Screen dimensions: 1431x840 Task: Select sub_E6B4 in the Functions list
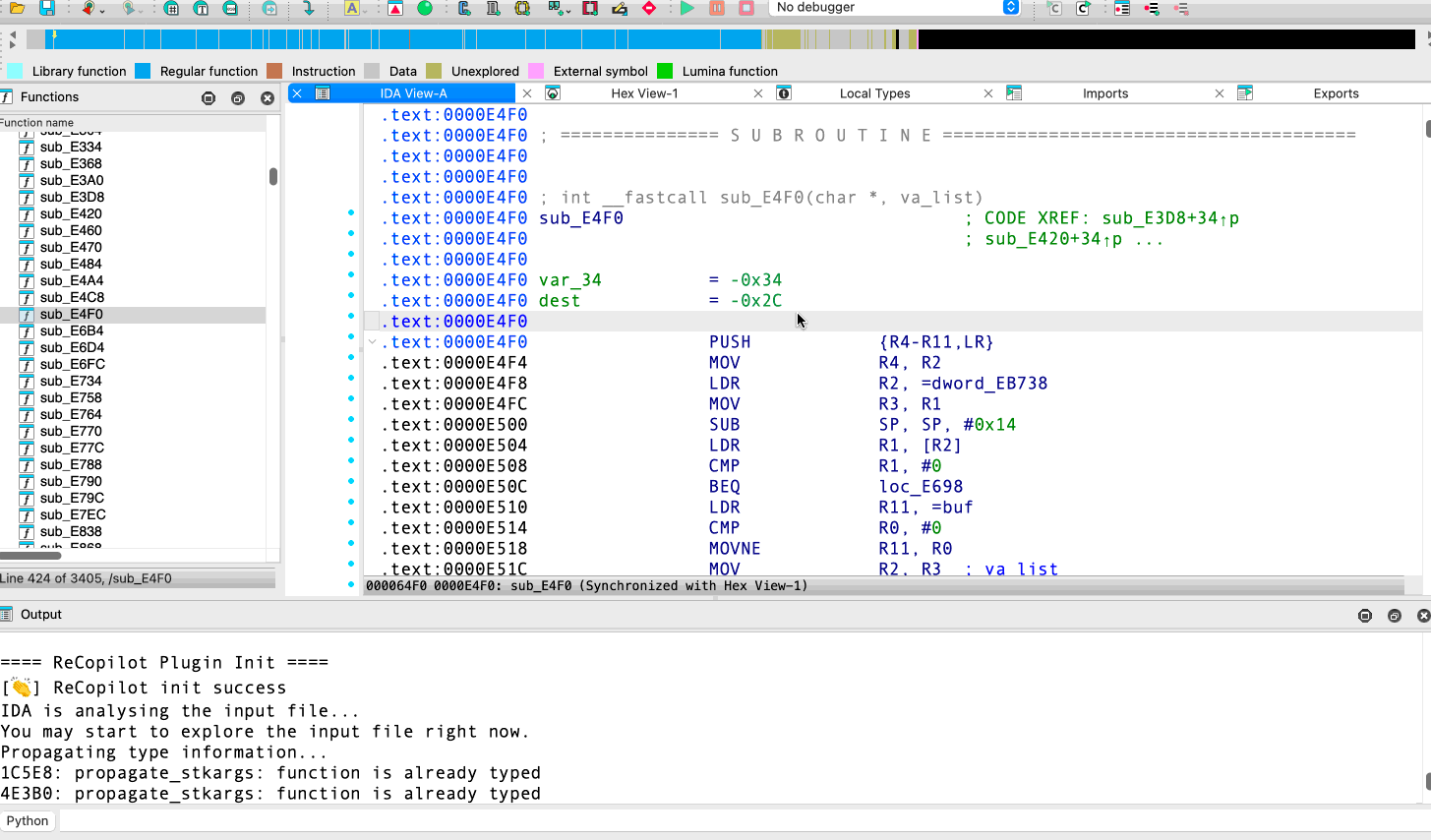coord(72,330)
